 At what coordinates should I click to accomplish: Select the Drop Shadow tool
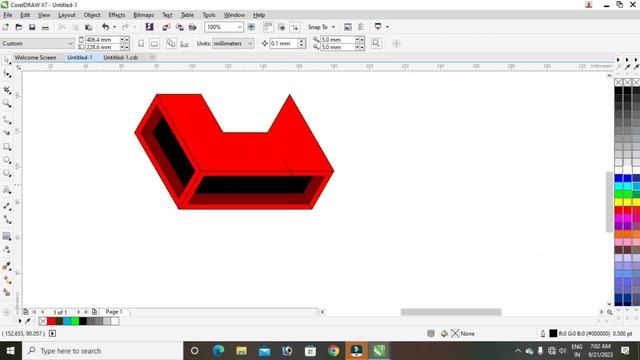click(7, 236)
